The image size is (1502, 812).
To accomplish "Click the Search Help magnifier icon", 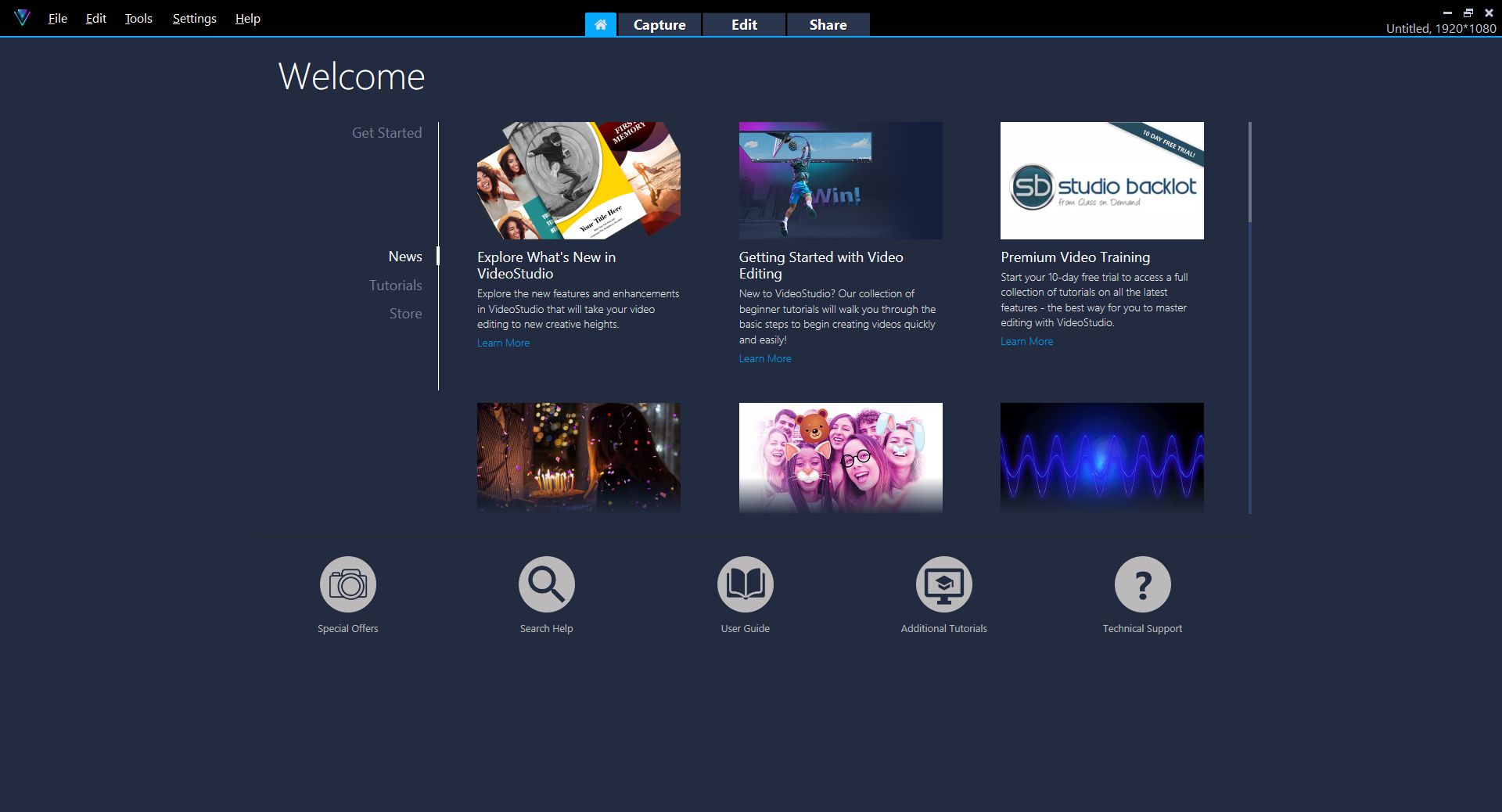I will pyautogui.click(x=546, y=584).
